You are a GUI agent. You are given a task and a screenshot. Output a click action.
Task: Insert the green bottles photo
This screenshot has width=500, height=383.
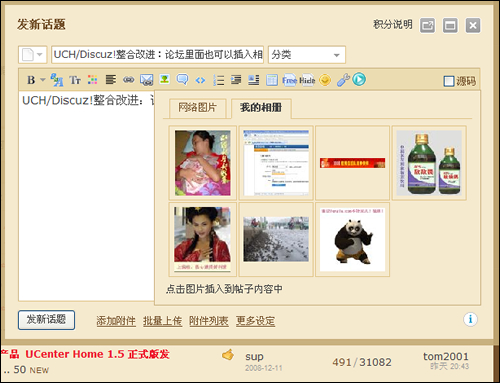429,163
